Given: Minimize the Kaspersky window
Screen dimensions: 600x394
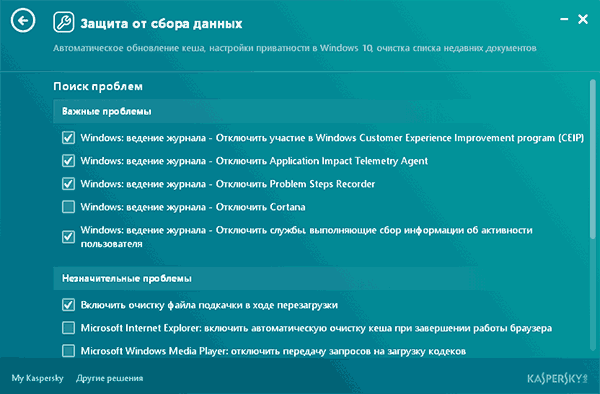Looking at the screenshot, I should [x=564, y=19].
